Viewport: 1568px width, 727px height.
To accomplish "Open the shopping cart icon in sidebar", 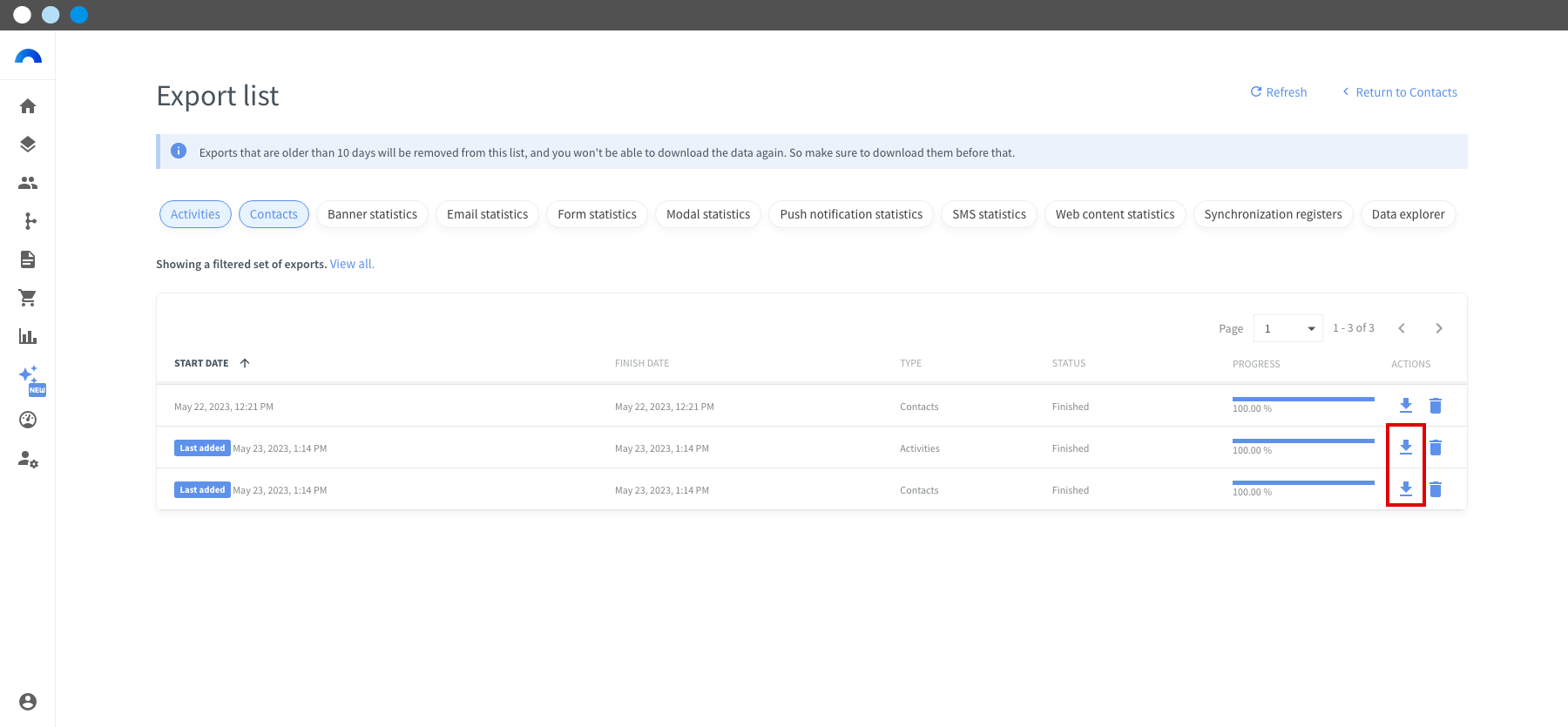I will (28, 298).
